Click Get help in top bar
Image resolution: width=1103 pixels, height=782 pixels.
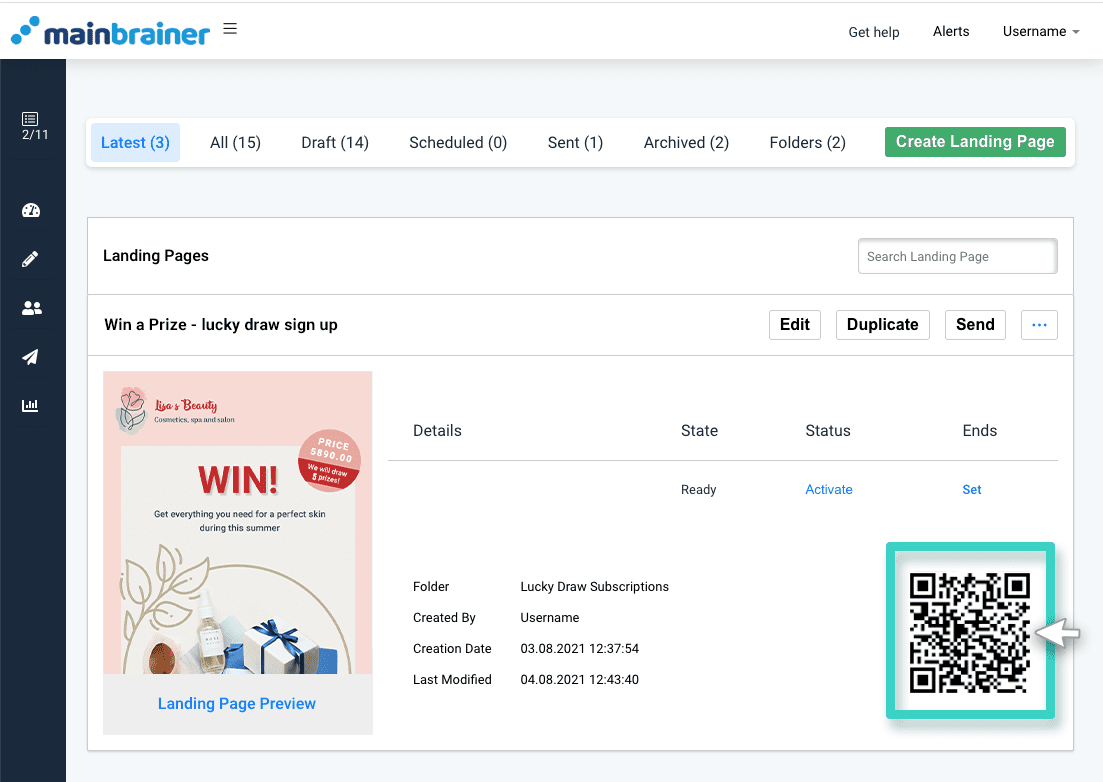tap(874, 32)
